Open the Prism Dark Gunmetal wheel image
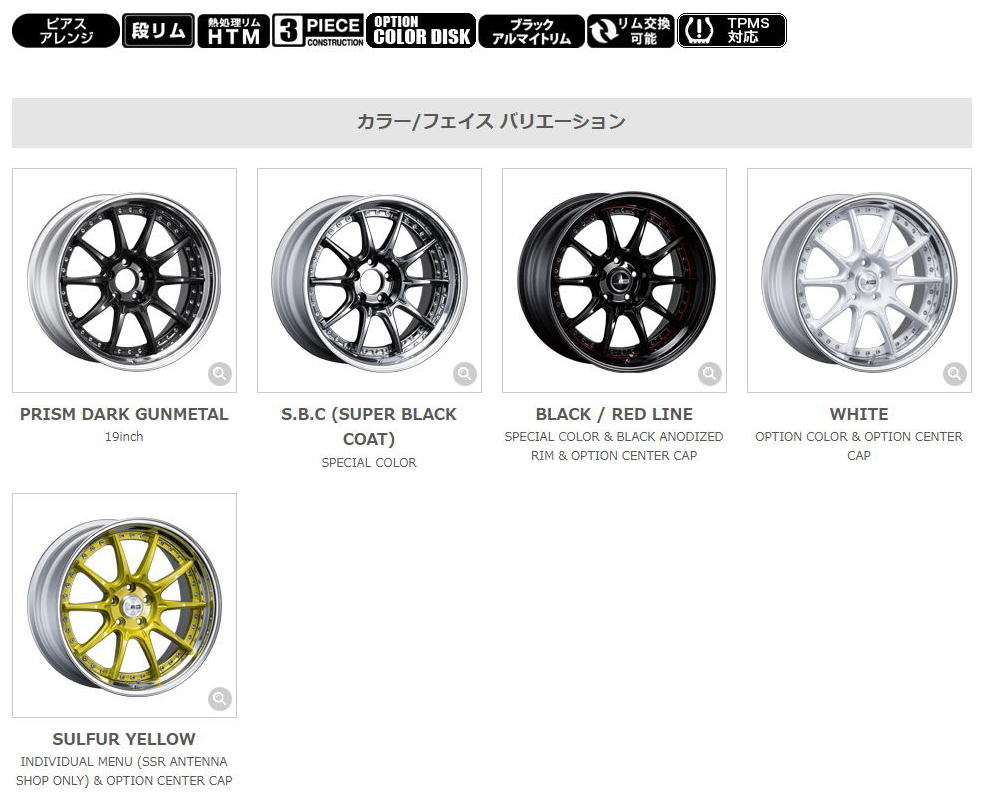The height and width of the screenshot is (797, 982). 124,280
